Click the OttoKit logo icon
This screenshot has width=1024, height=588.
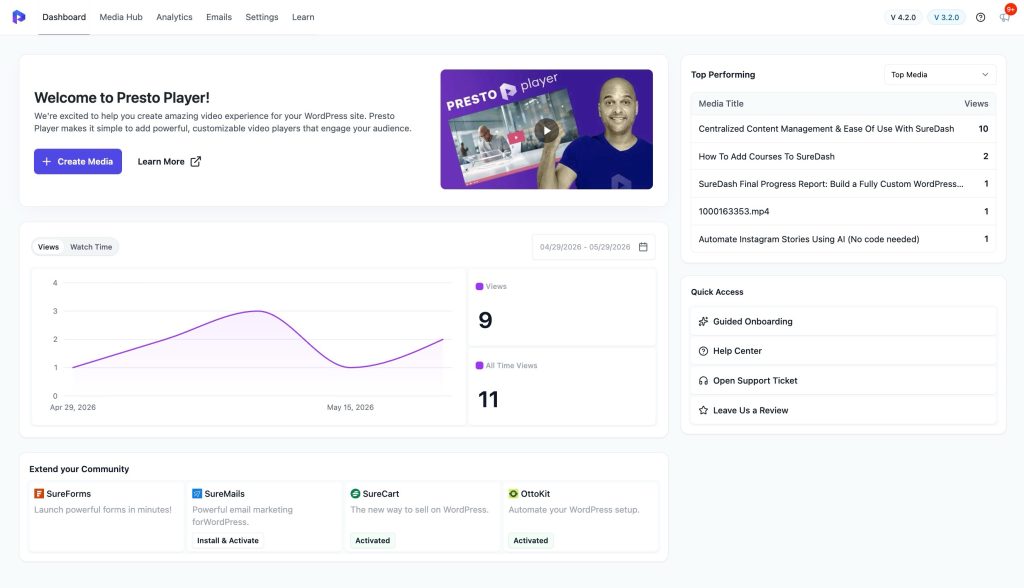513,494
